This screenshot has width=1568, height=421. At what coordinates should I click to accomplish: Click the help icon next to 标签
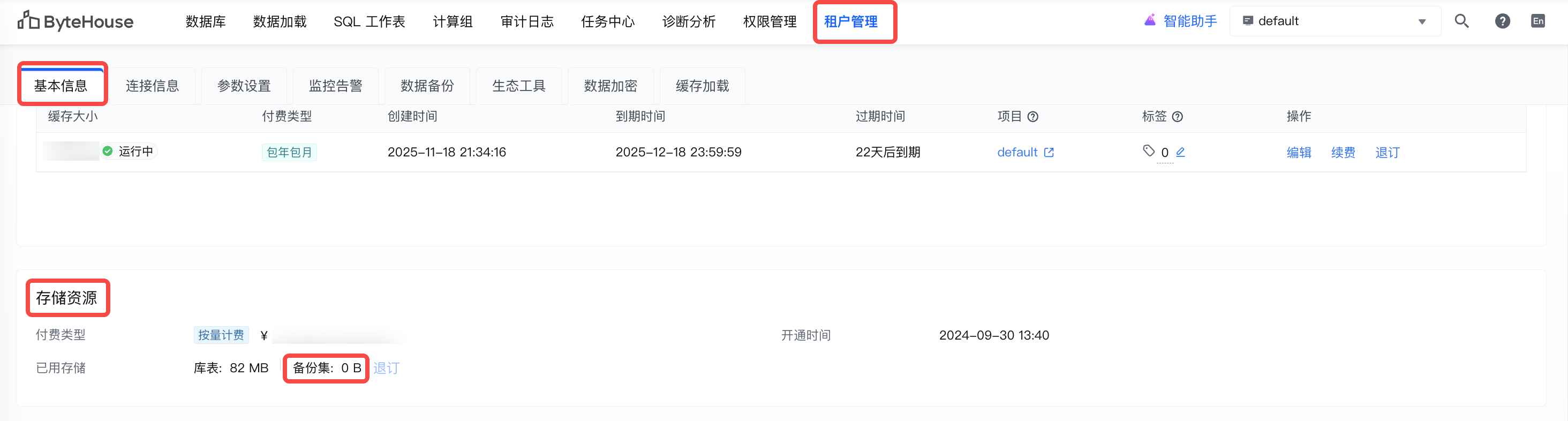[1178, 117]
